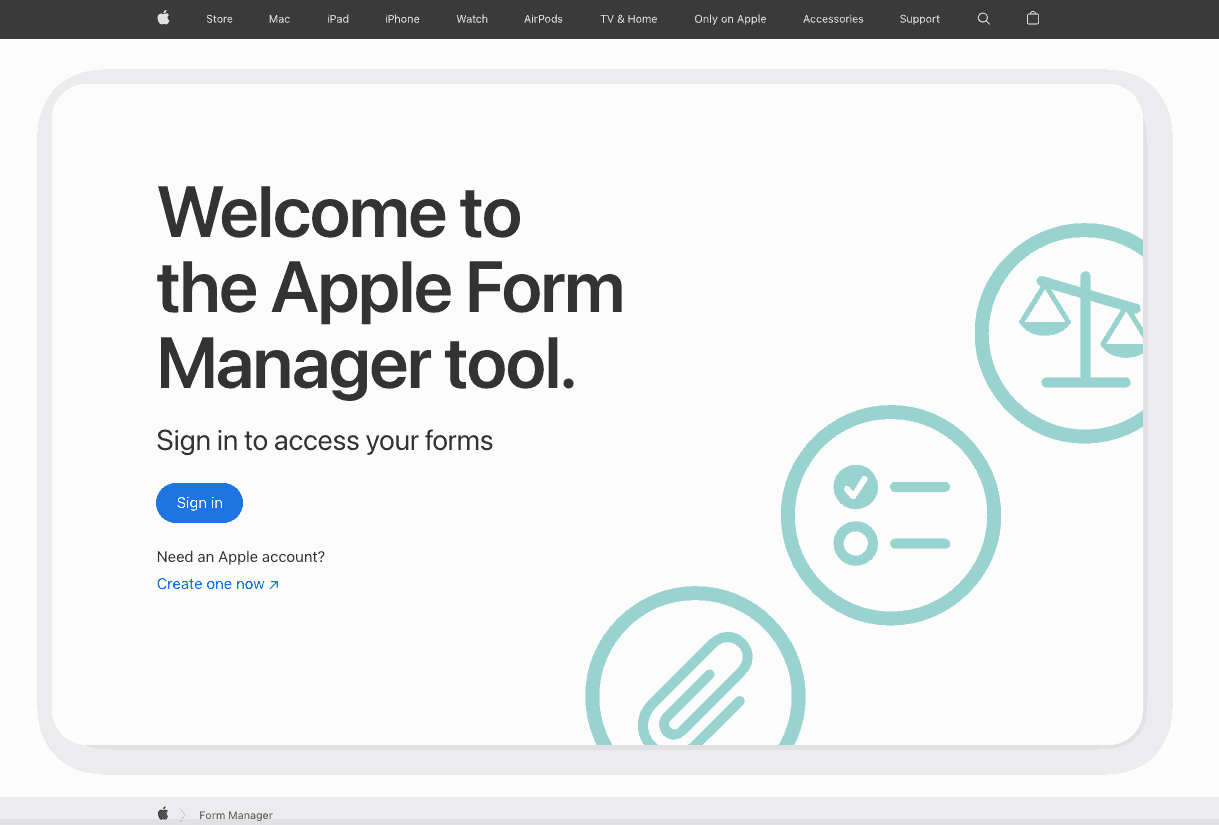Open the Accessories menu item

click(833, 19)
